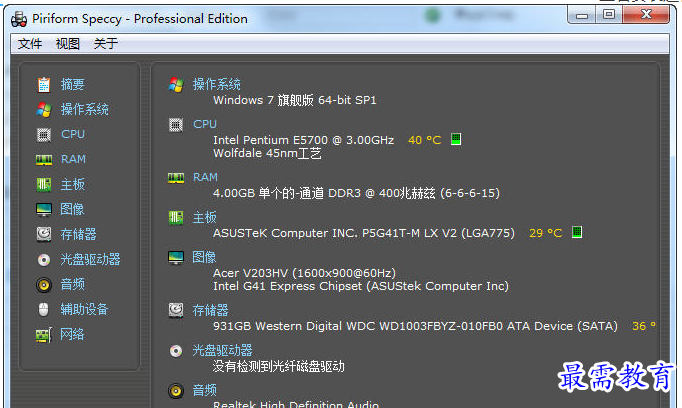Click the disc icon beside 光盘驱动器 heading
This screenshot has height=408, width=682.
pos(176,351)
